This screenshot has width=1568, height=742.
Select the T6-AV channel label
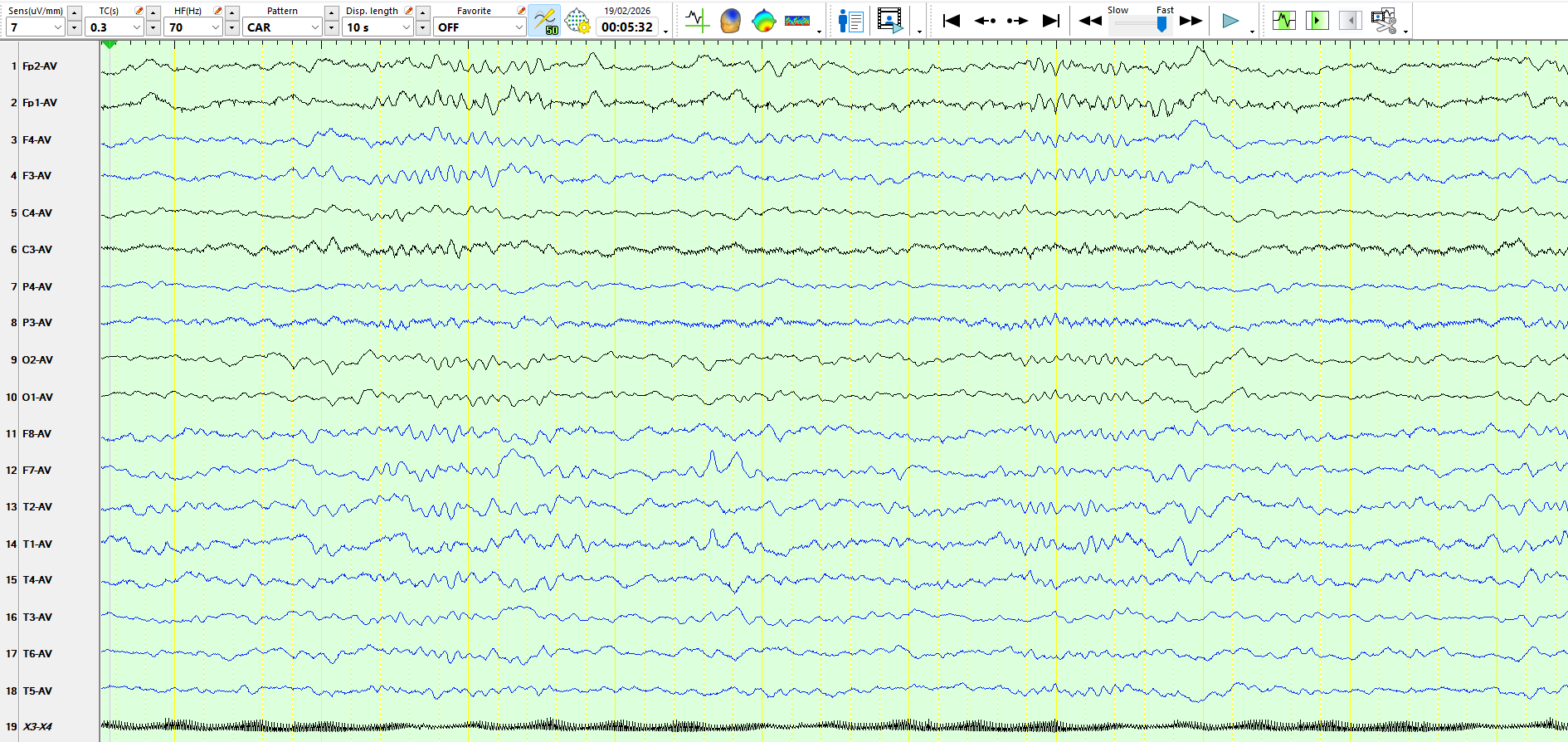(x=37, y=654)
